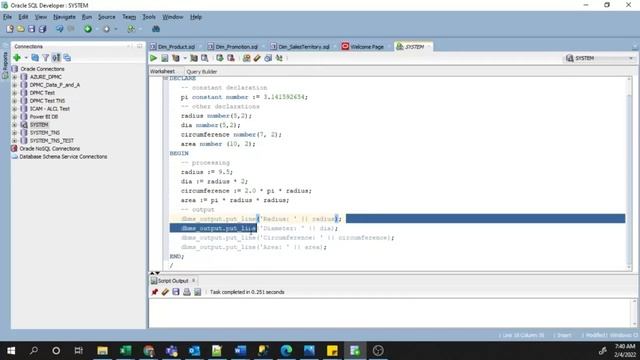Click the eraser Clear icon in worksheet toolbar
The width and height of the screenshot is (640, 360).
(257, 58)
